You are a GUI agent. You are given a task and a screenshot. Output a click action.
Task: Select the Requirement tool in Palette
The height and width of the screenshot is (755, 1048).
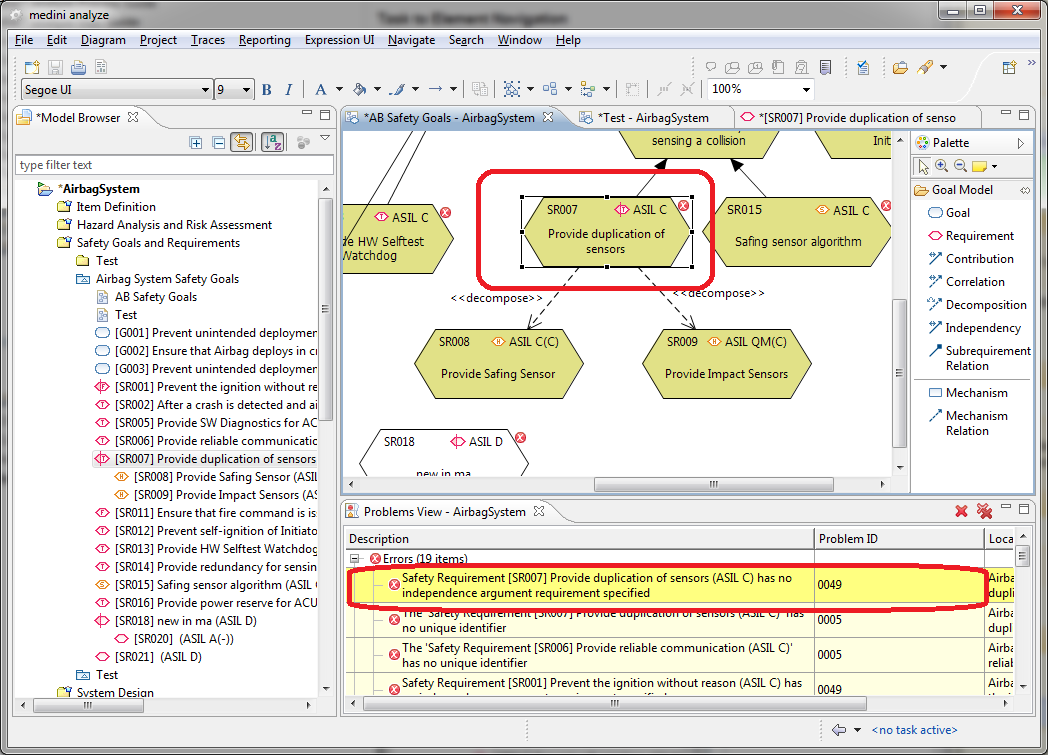(x=979, y=236)
